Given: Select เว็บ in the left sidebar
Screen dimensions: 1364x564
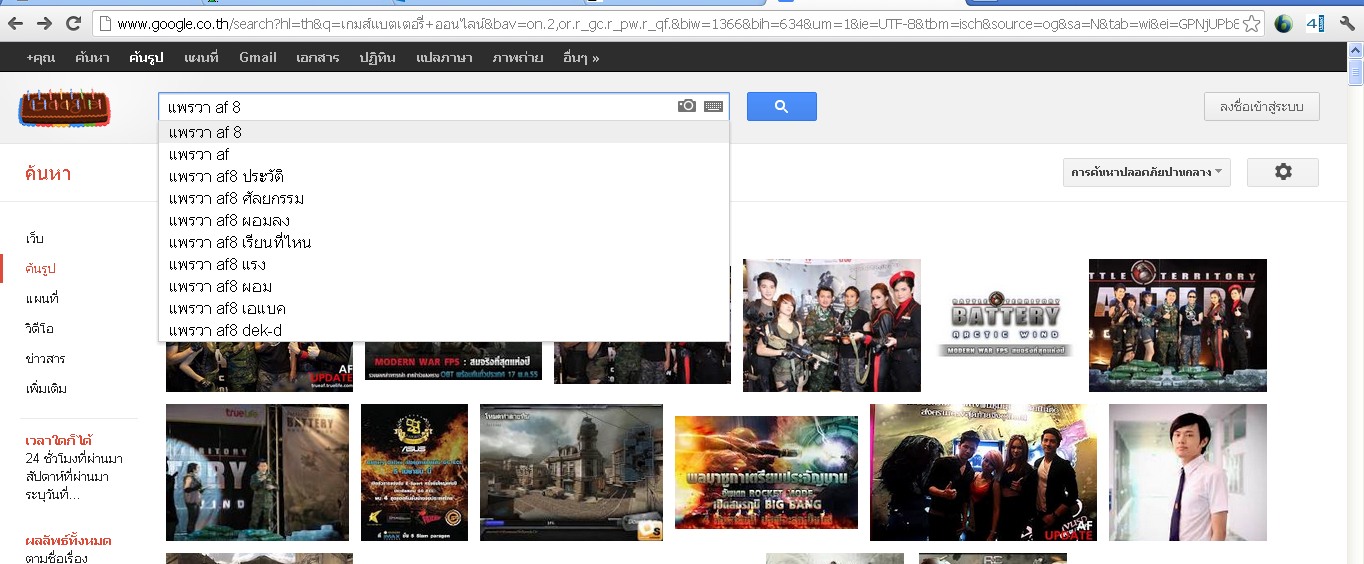Looking at the screenshot, I should pos(35,239).
